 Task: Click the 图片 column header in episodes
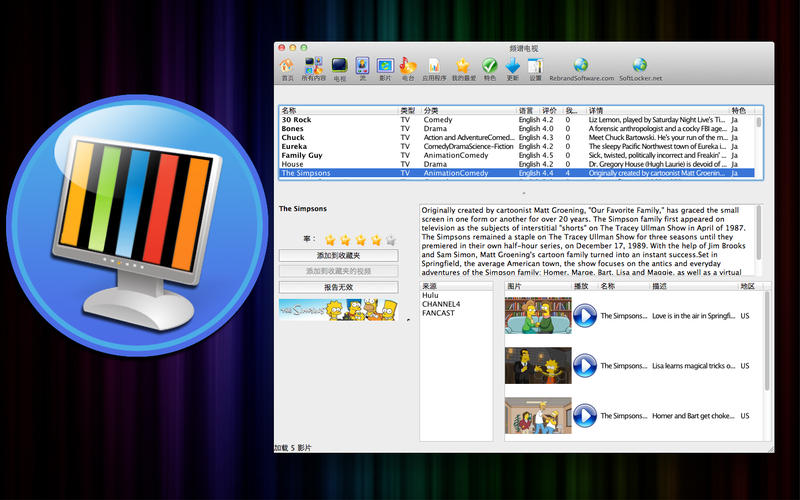point(538,286)
